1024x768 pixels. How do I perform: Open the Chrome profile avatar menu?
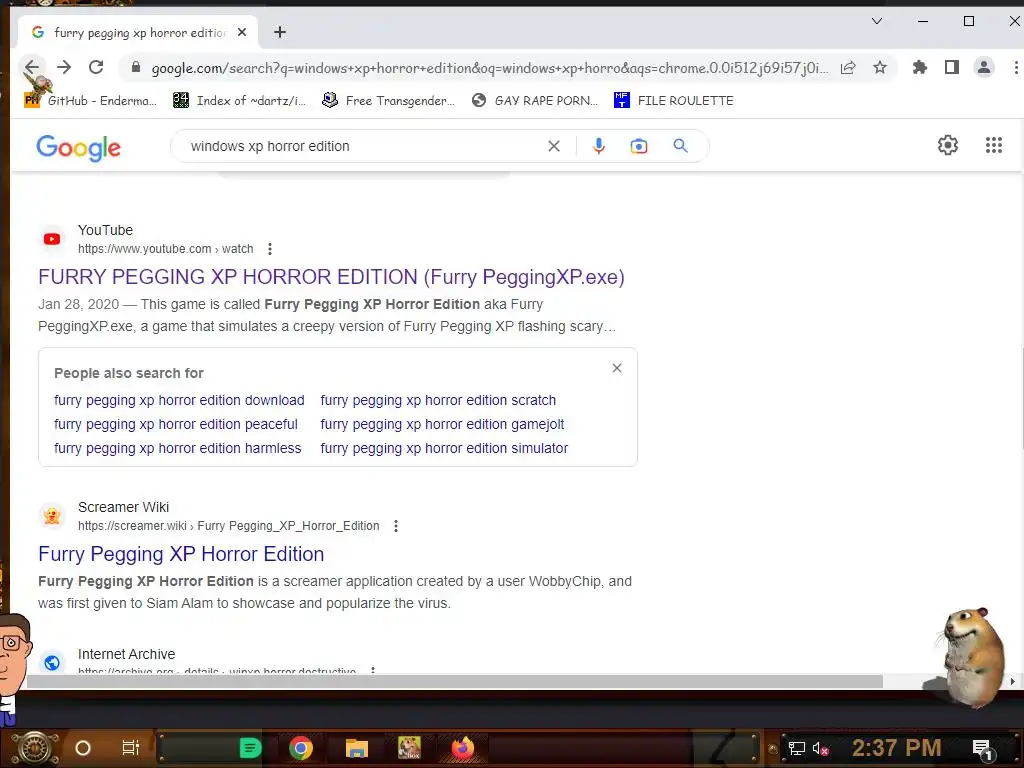click(x=984, y=67)
